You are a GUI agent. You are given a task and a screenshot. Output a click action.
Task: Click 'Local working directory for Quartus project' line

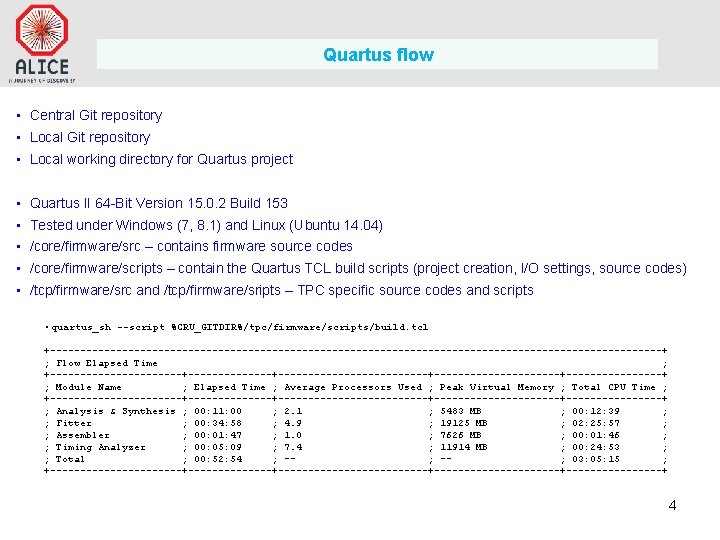point(161,159)
